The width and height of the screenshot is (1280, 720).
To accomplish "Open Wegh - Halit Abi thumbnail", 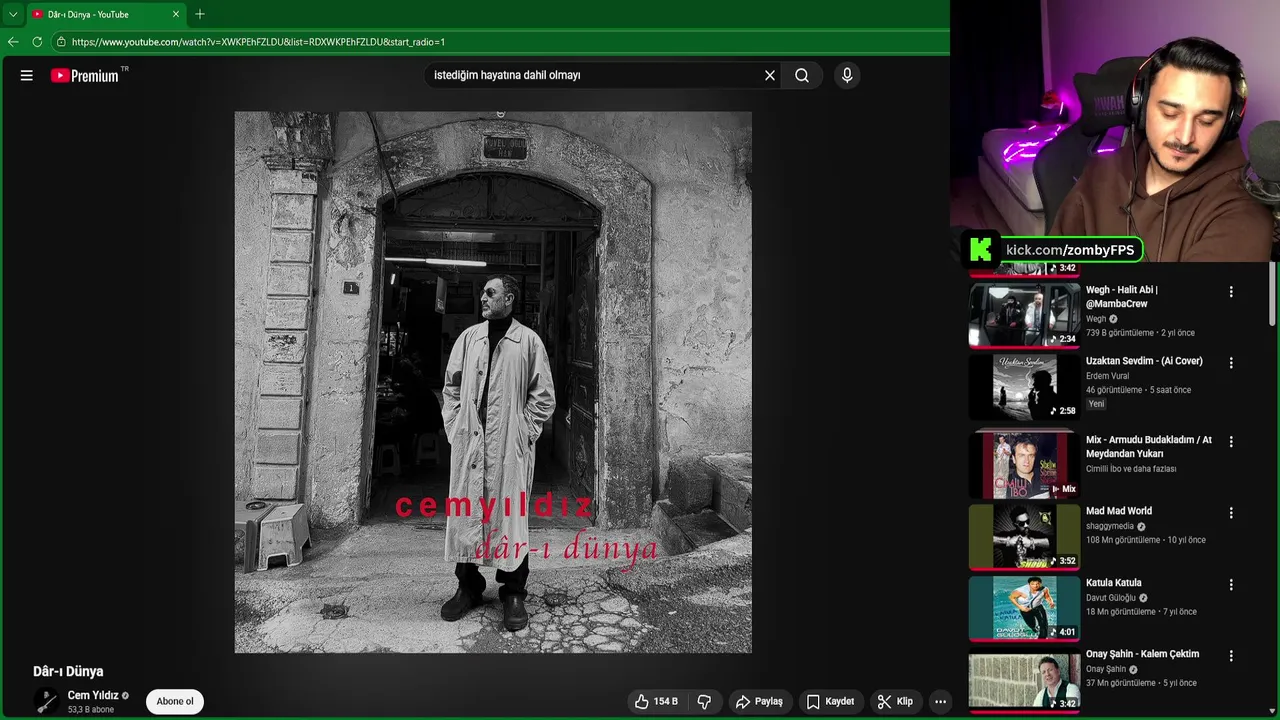I will coord(1024,315).
